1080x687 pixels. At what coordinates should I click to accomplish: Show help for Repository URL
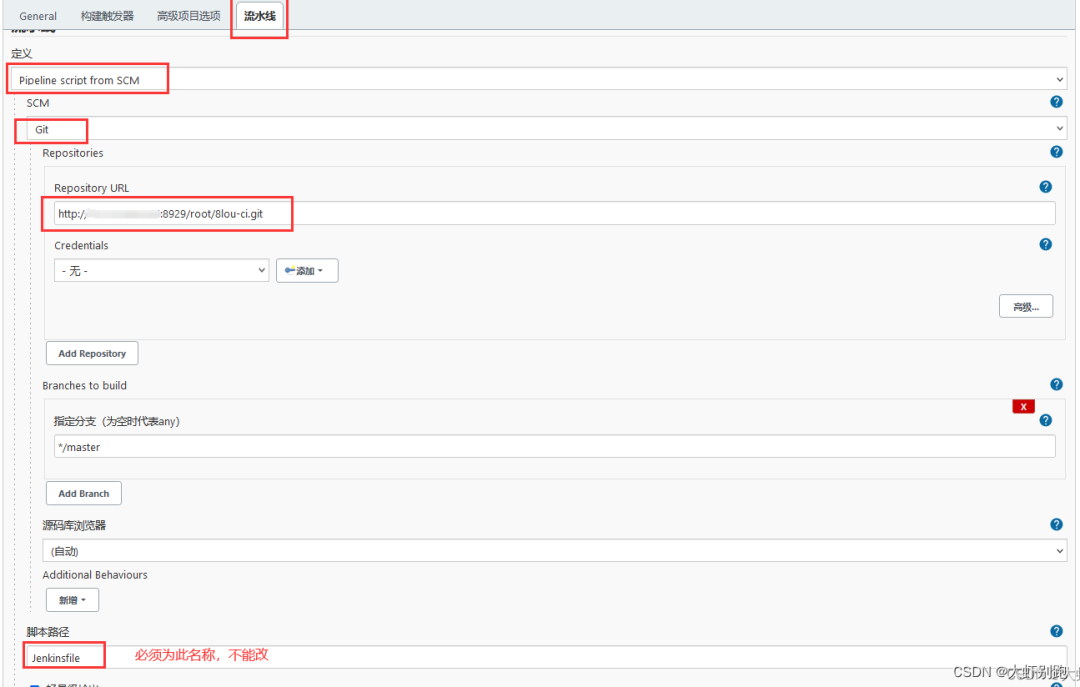[x=1045, y=187]
